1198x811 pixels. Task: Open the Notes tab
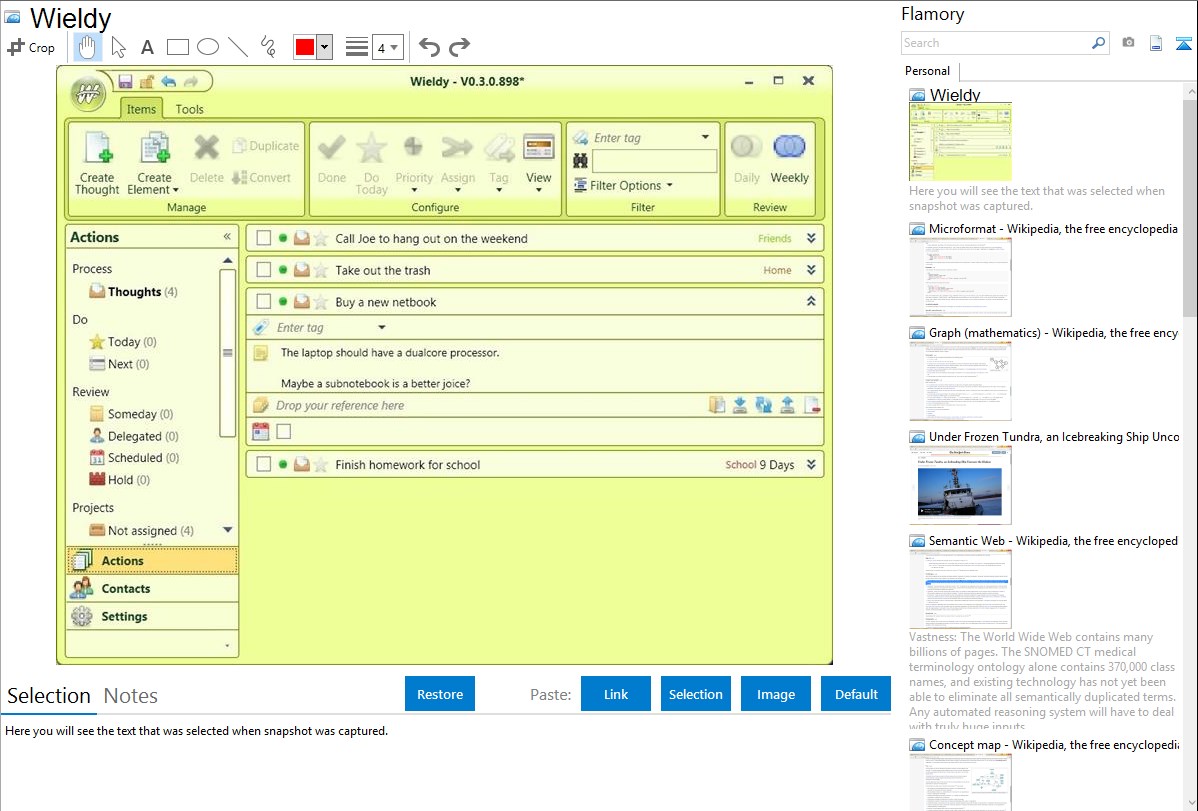[131, 696]
